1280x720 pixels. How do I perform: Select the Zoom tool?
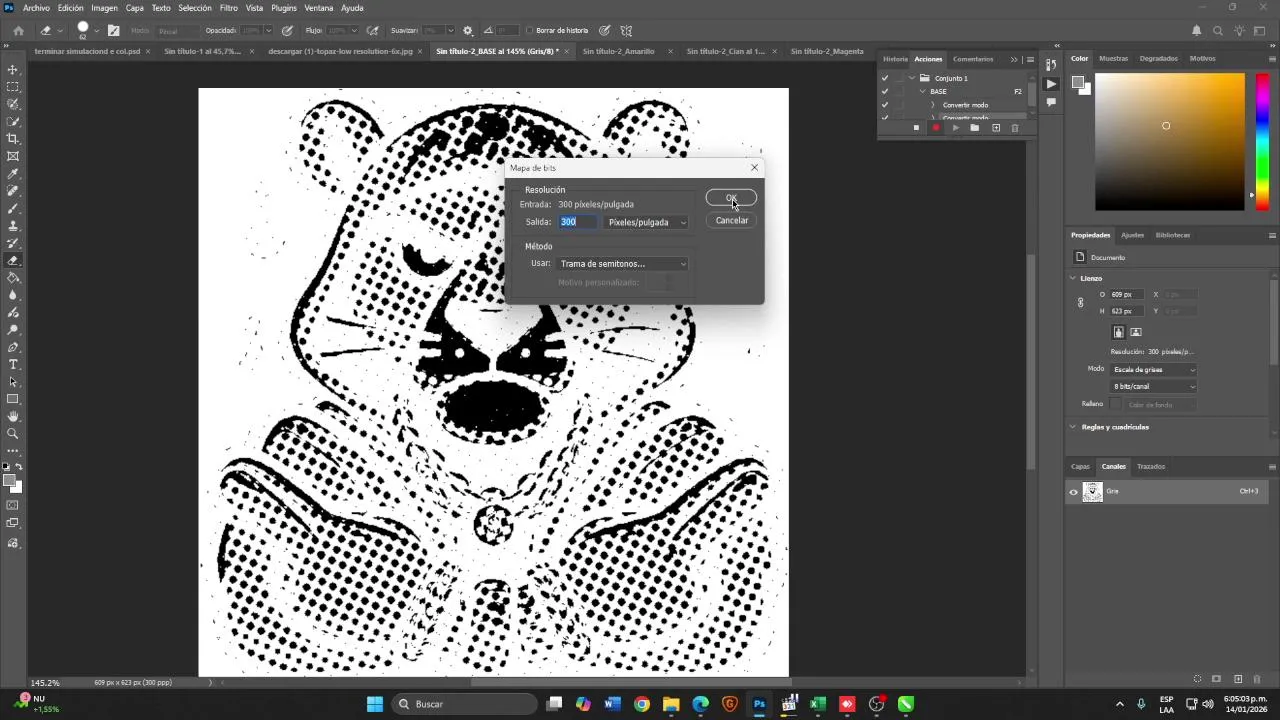click(x=13, y=434)
